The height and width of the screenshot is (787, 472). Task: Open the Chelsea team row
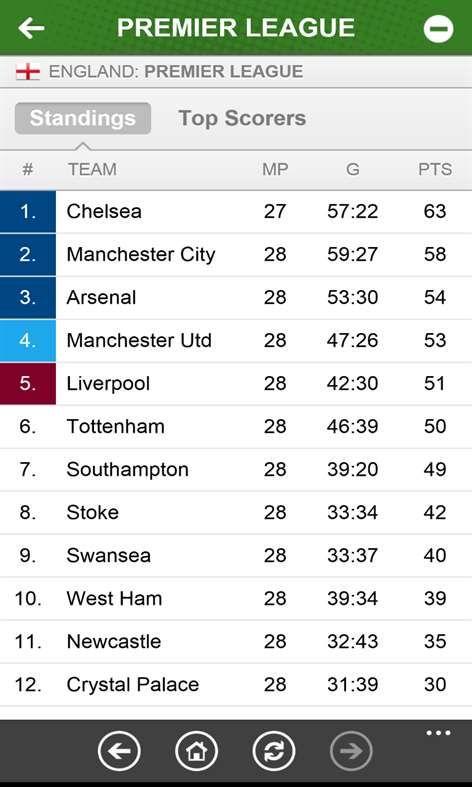[x=236, y=211]
